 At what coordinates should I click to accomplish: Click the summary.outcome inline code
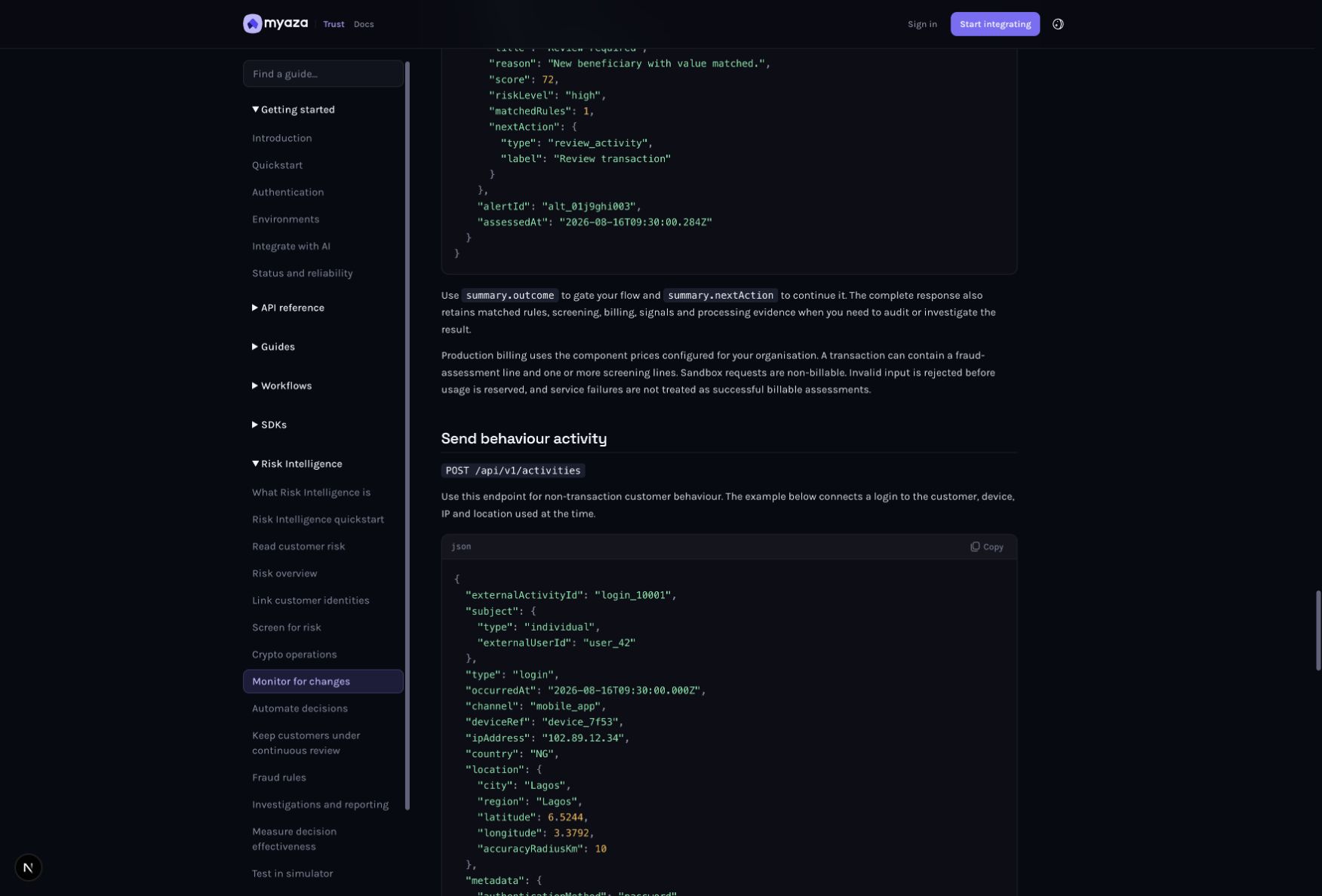(510, 296)
